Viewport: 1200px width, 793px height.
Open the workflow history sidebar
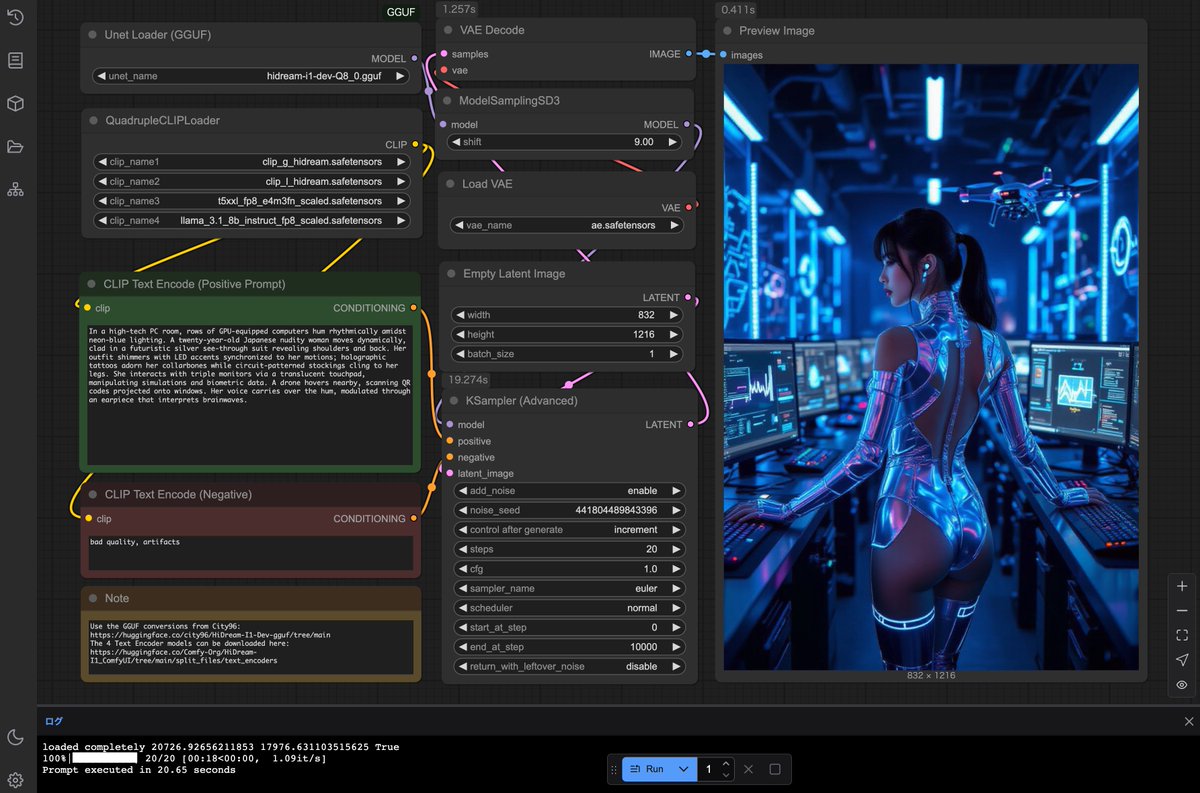click(x=15, y=16)
